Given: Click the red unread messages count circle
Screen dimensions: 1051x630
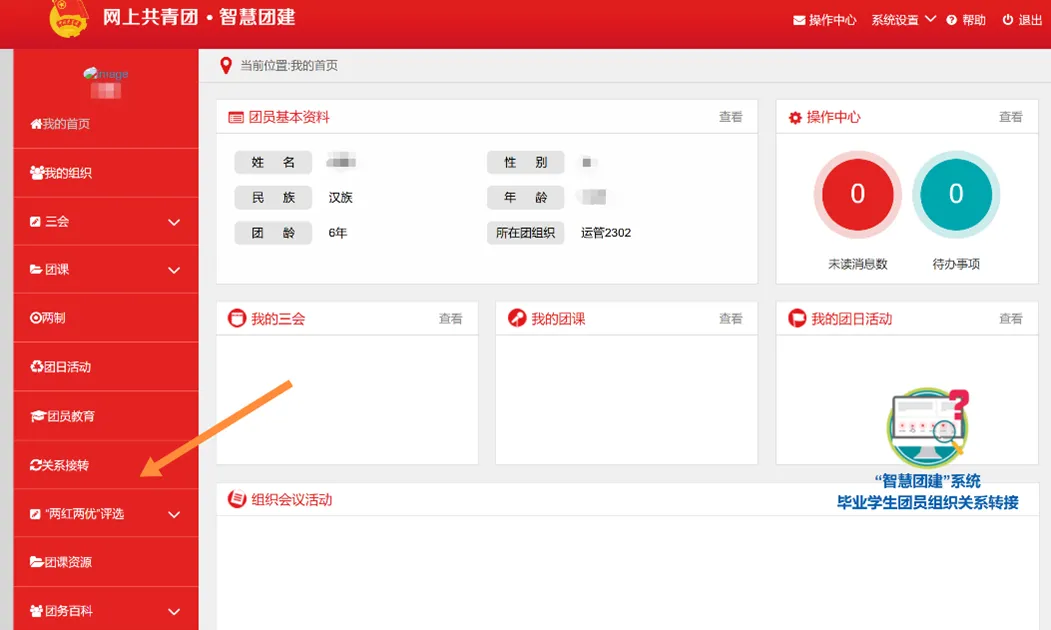Looking at the screenshot, I should pos(857,194).
